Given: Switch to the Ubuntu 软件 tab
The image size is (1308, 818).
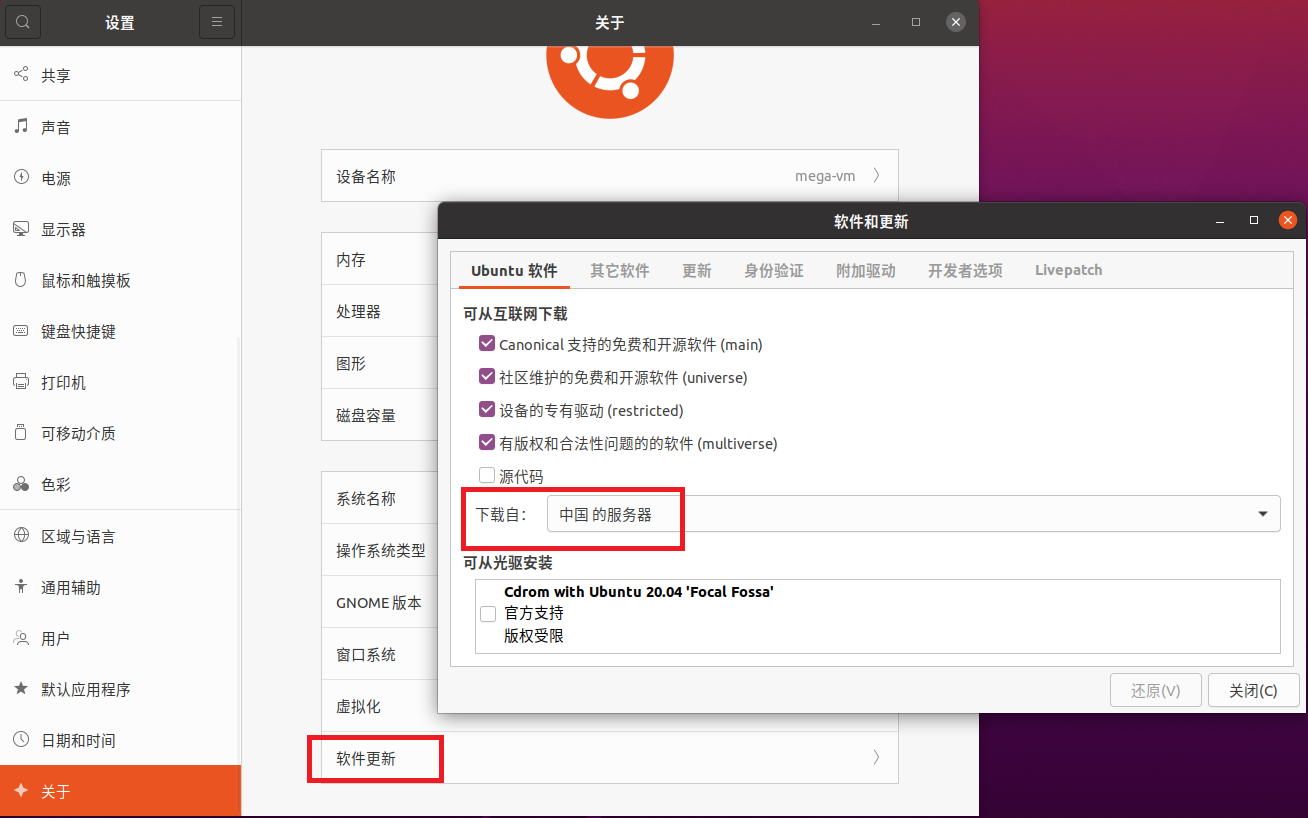Looking at the screenshot, I should (x=514, y=271).
